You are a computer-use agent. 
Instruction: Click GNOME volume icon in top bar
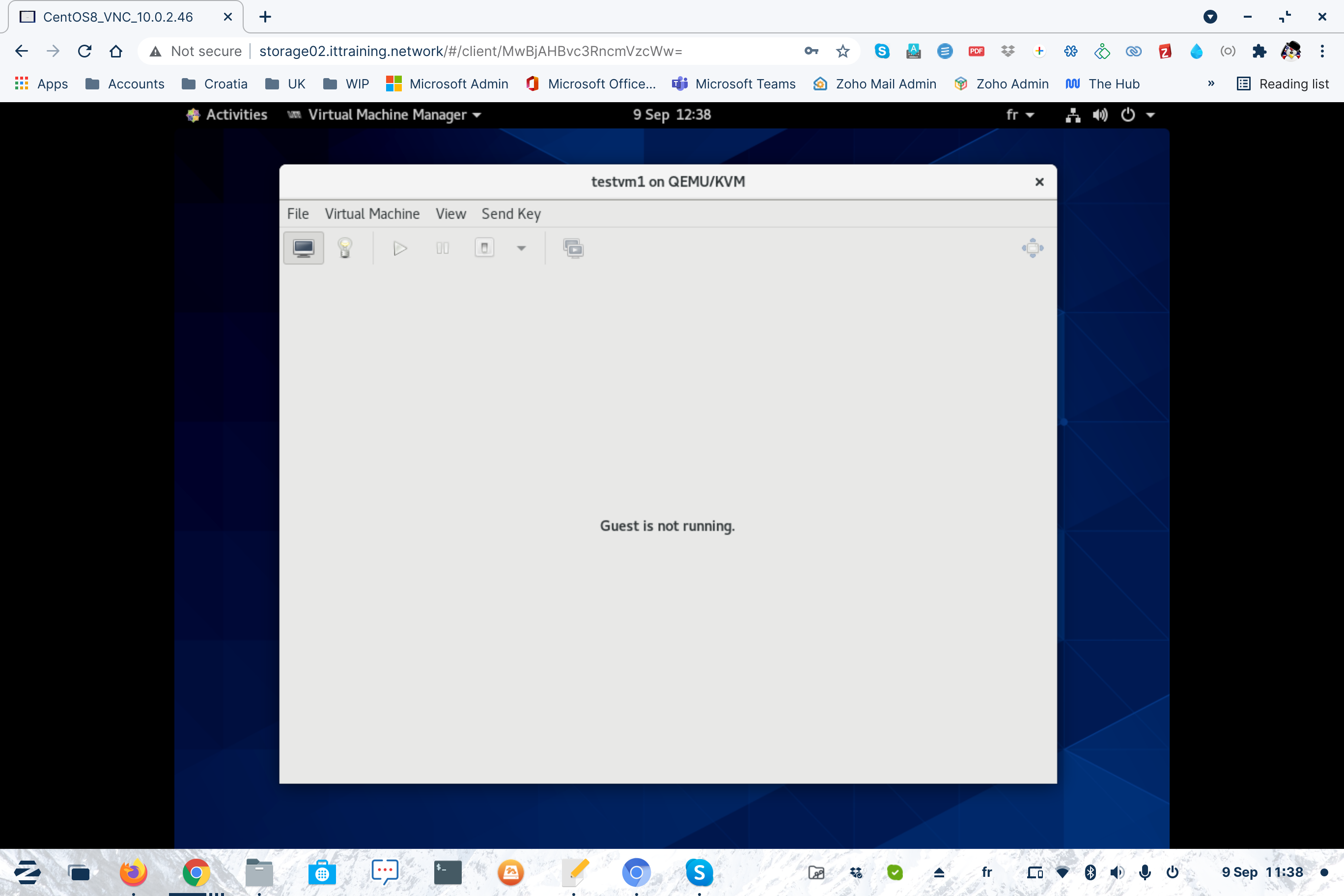[x=1100, y=115]
